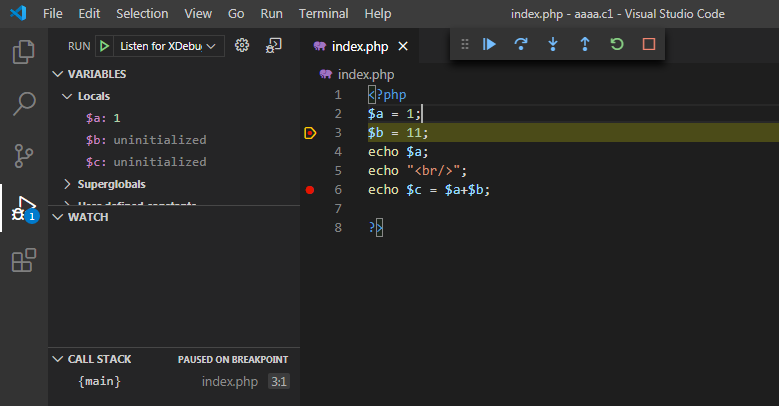Click the RUN panel title label
The width and height of the screenshot is (779, 406).
click(79, 46)
